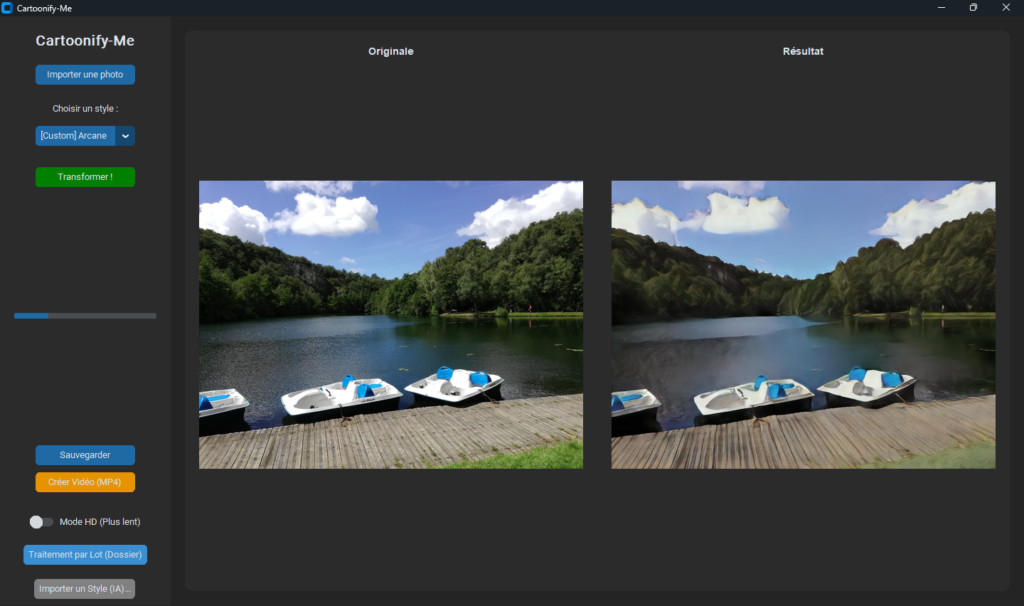
Task: Click the "Importer une photo" button
Action: coord(85,75)
